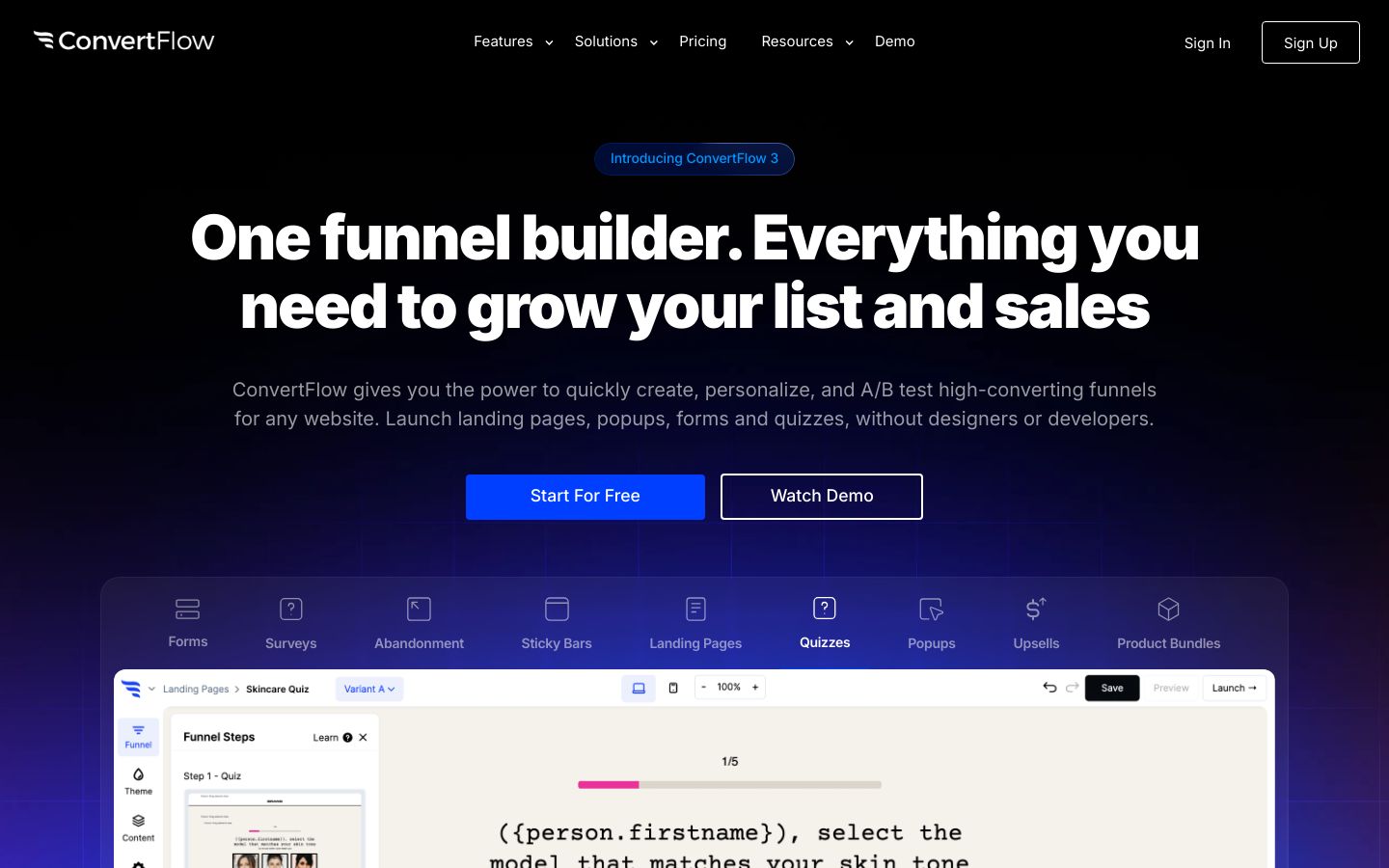Open the Features menu
Image resolution: width=1389 pixels, height=868 pixels.
(503, 41)
